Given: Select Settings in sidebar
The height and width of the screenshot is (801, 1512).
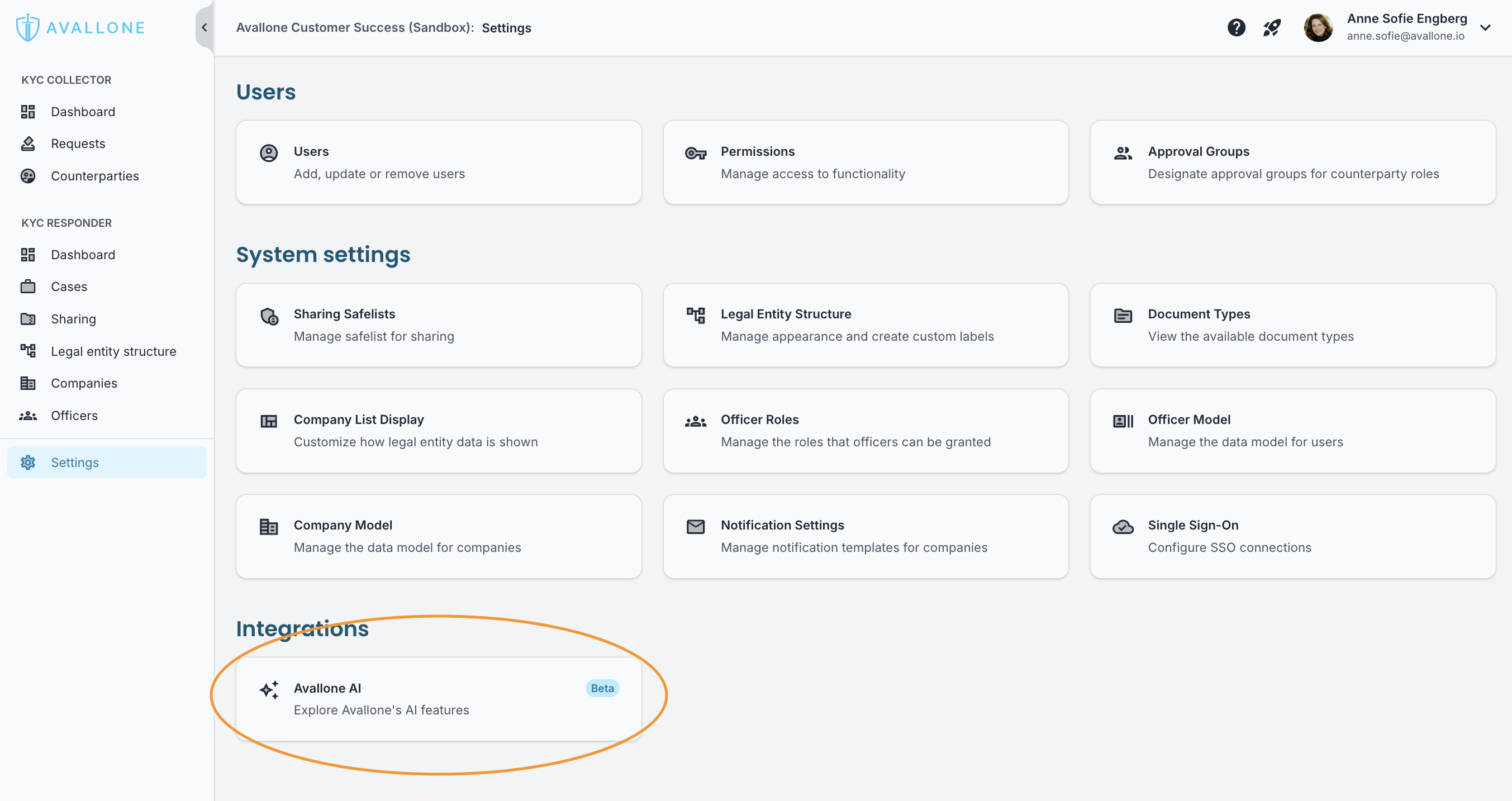Looking at the screenshot, I should point(107,463).
